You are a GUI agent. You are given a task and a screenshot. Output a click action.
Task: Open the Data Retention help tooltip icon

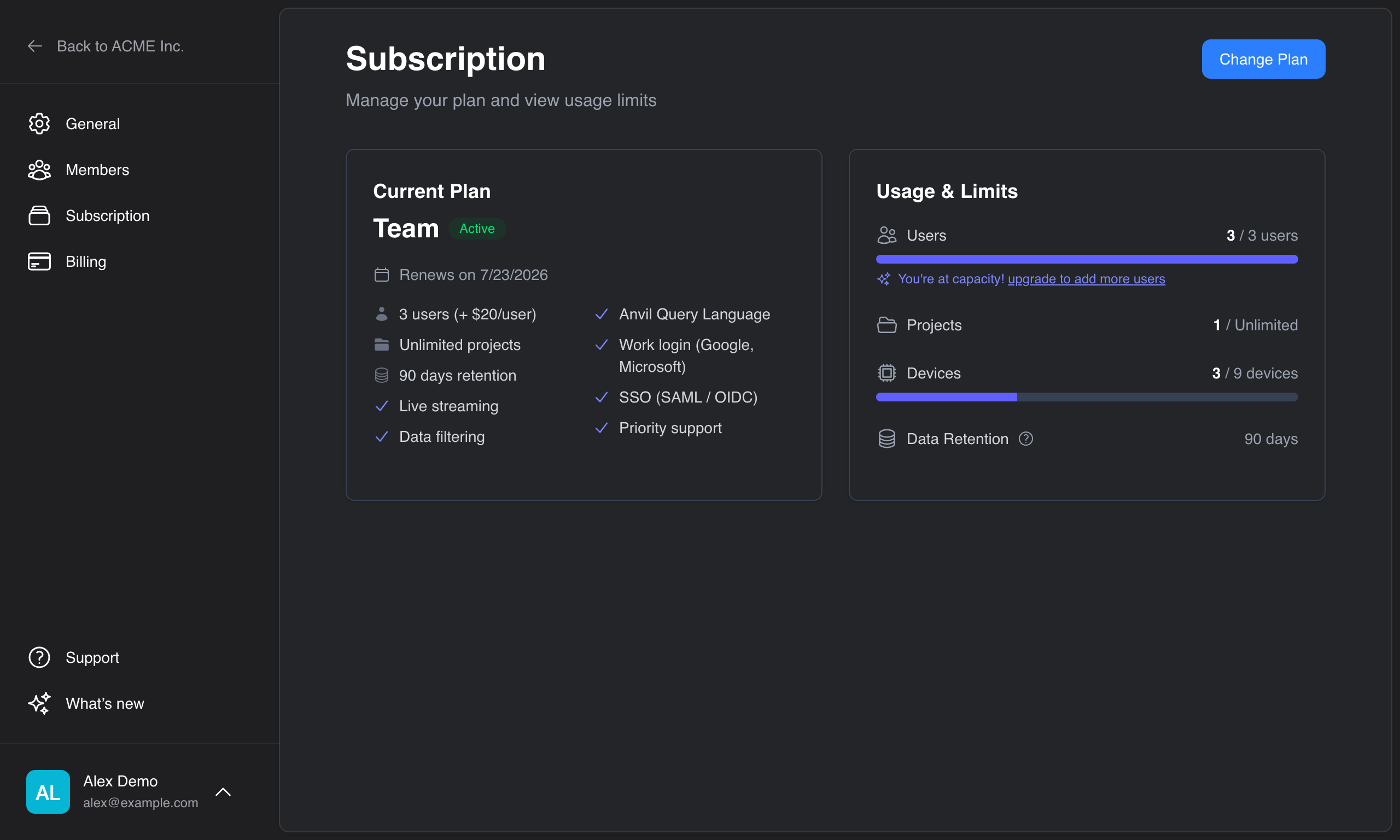[1026, 439]
